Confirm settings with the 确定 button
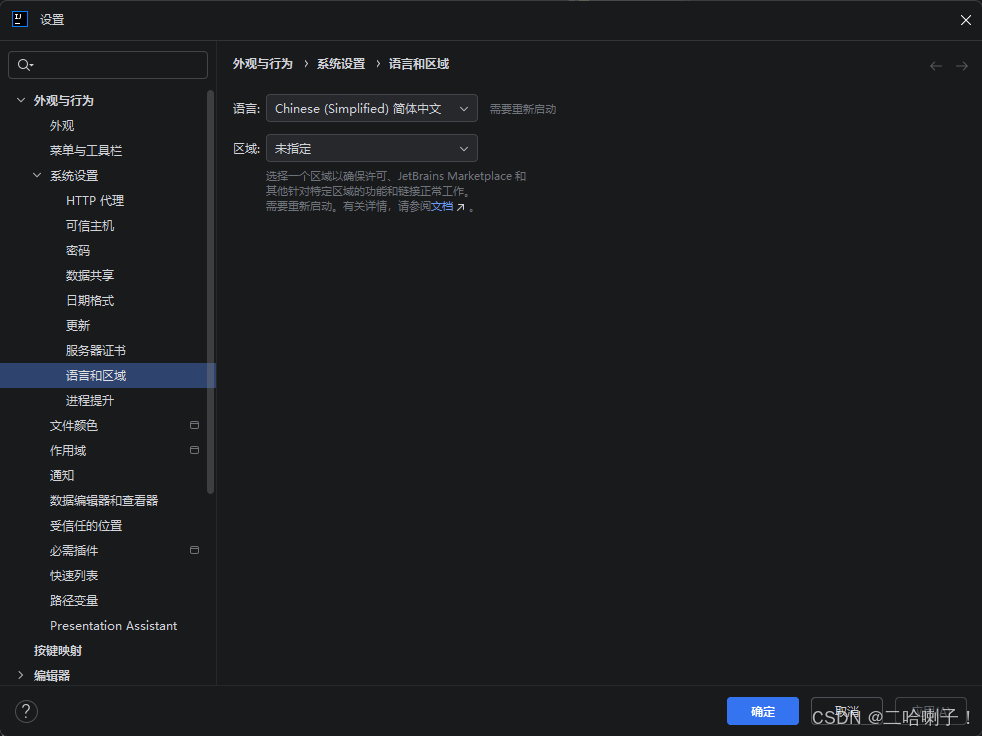982x736 pixels. [x=762, y=711]
